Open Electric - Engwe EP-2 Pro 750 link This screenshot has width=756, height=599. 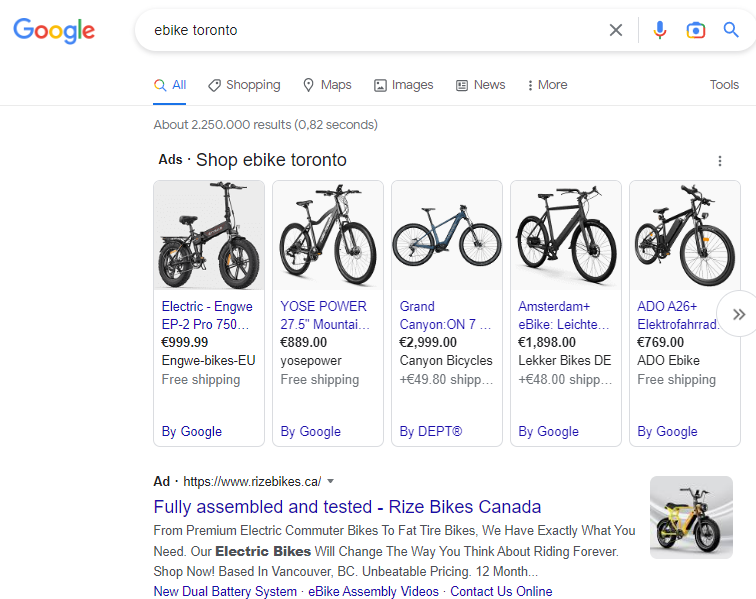(207, 315)
